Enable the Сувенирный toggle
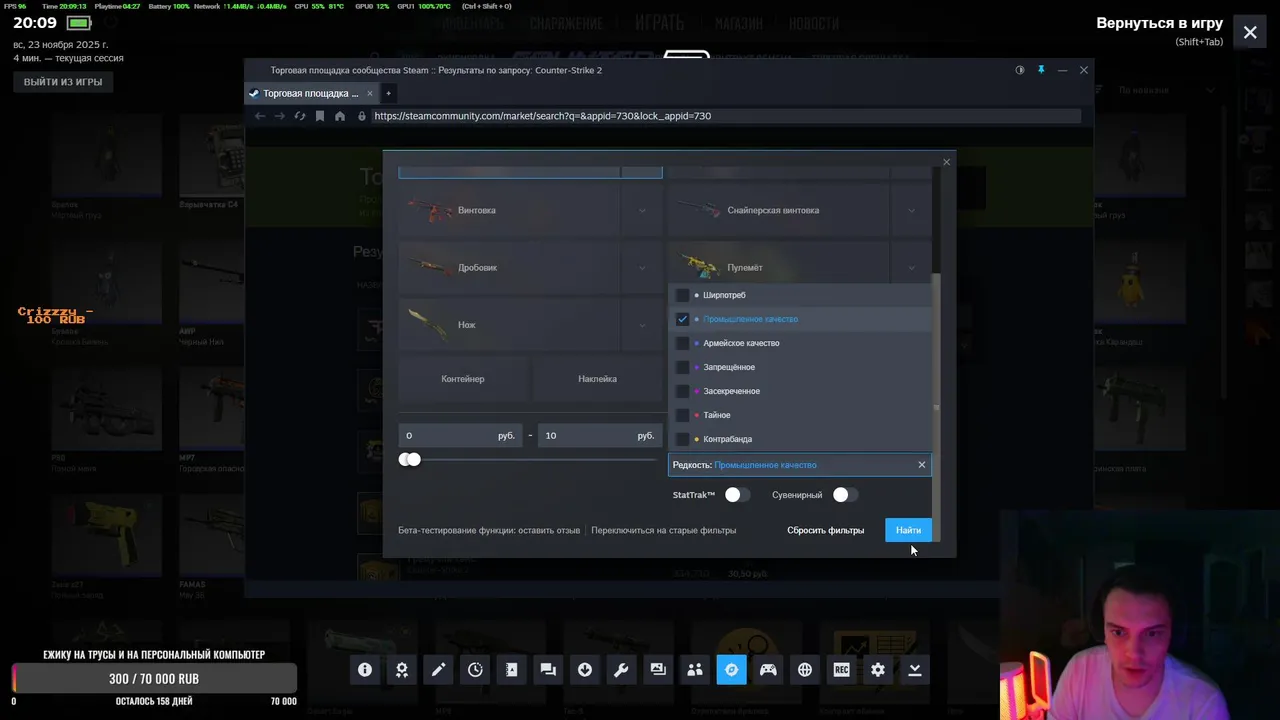Screen dimensions: 1280x720 click(845, 495)
